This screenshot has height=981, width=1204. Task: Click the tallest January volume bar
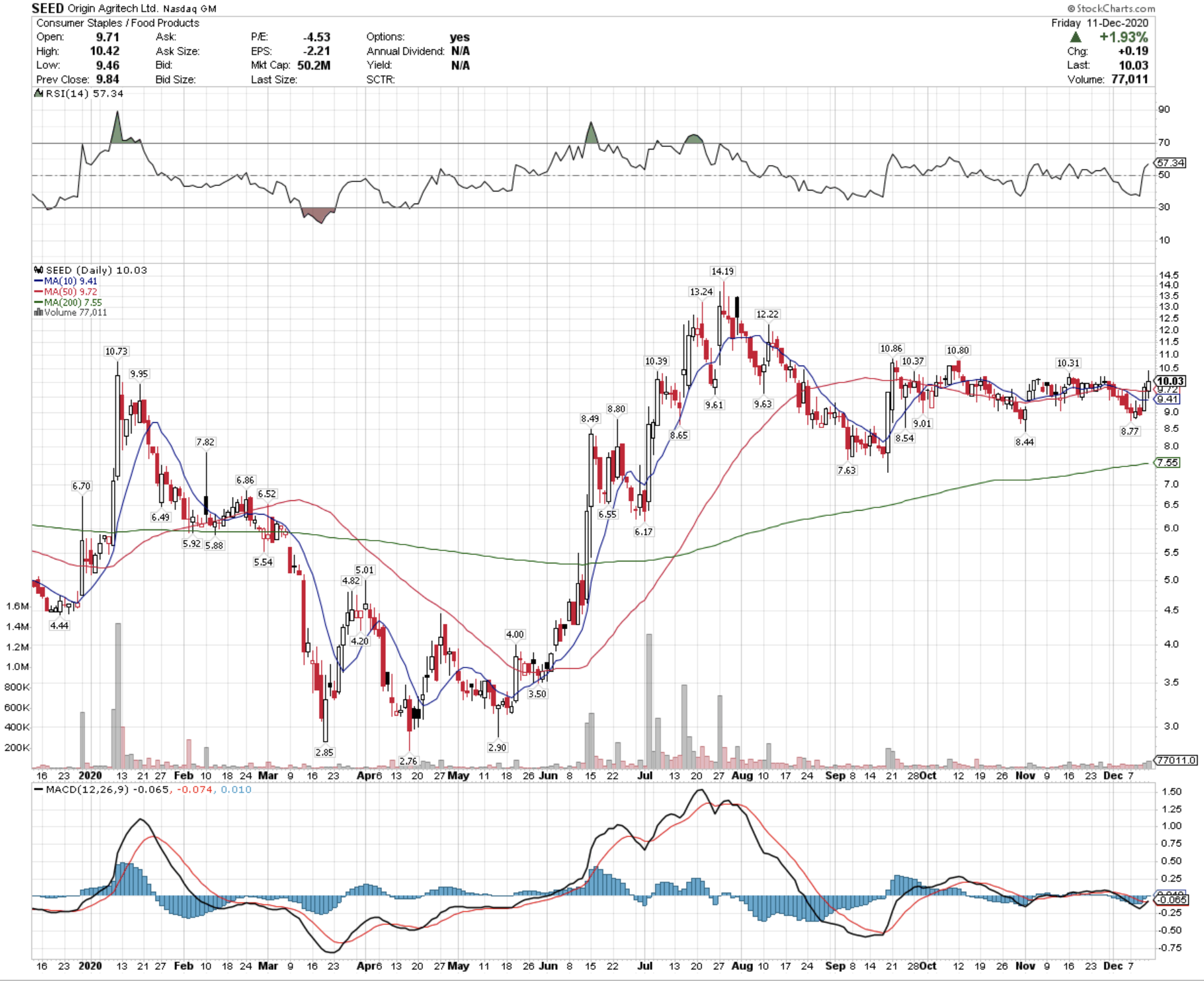coord(118,695)
